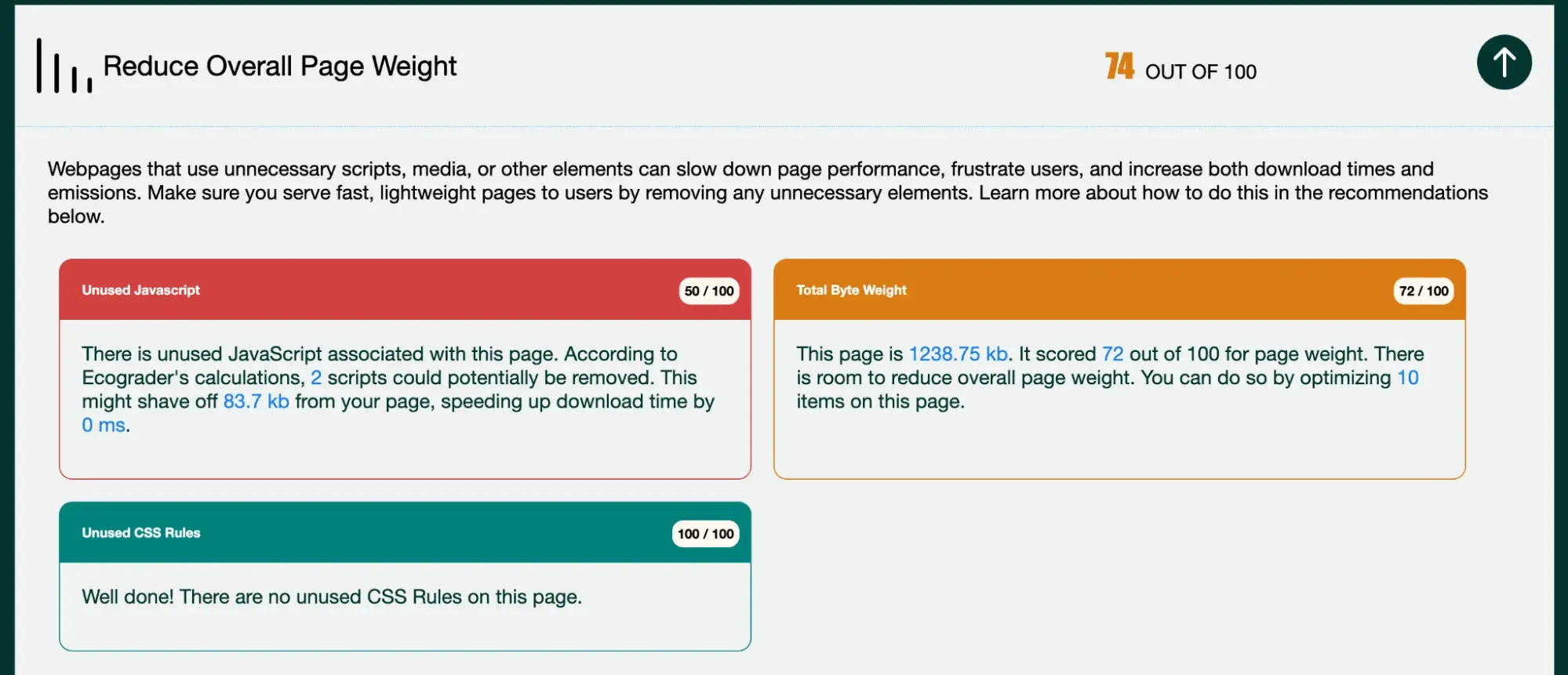Click the back-to-top arrow button
This screenshot has height=675, width=1568.
click(x=1504, y=62)
